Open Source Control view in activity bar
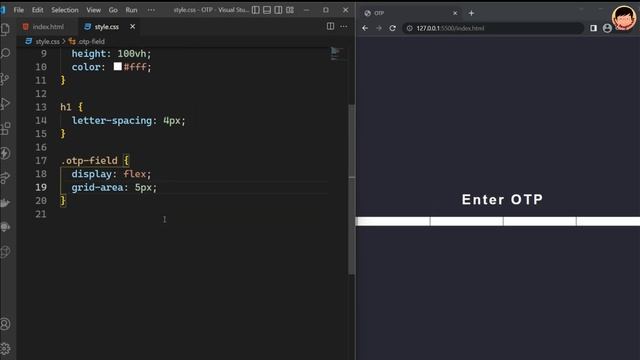Image resolution: width=640 pixels, height=360 pixels. tap(5, 78)
